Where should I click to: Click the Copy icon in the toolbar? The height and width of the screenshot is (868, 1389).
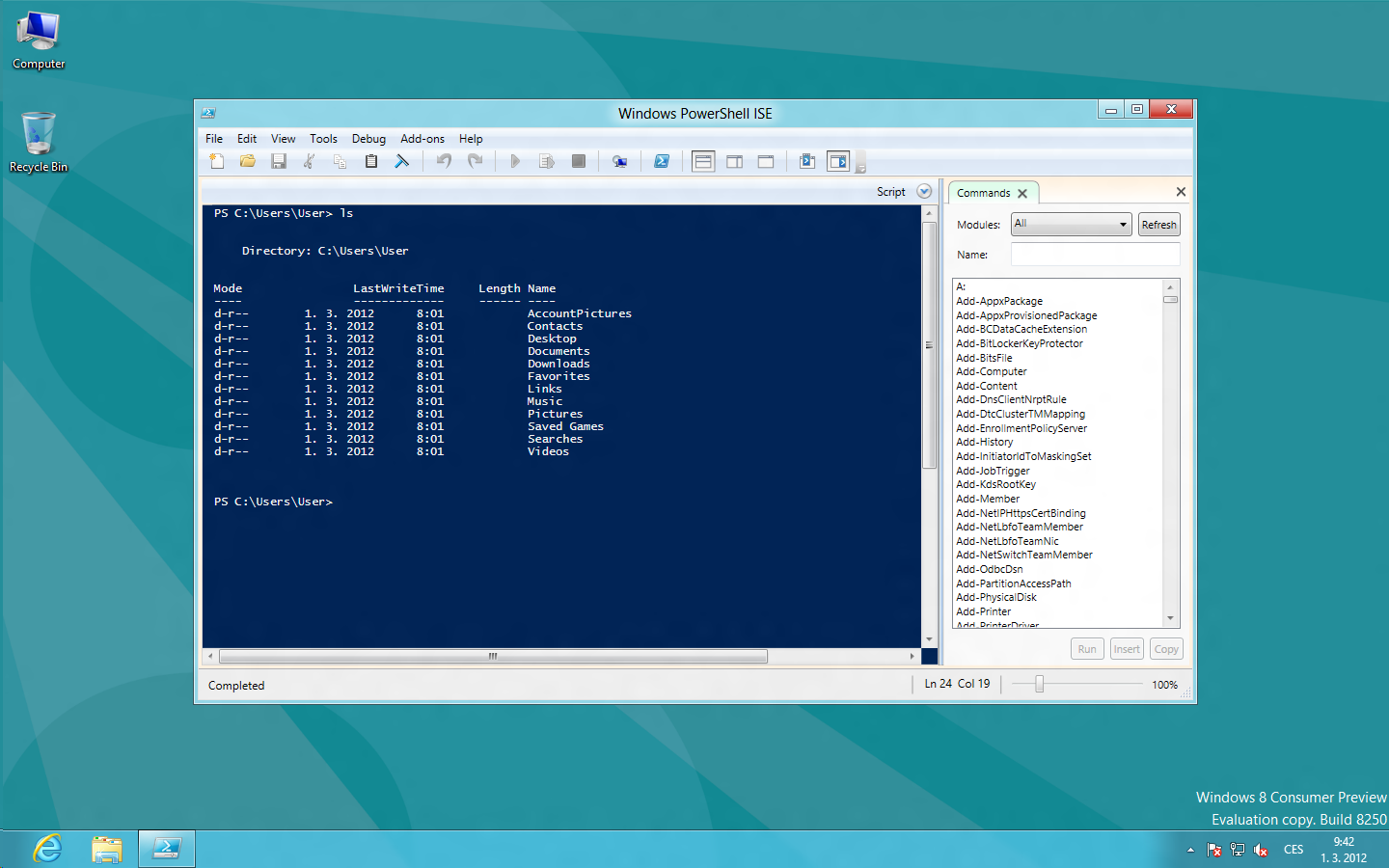coord(340,161)
